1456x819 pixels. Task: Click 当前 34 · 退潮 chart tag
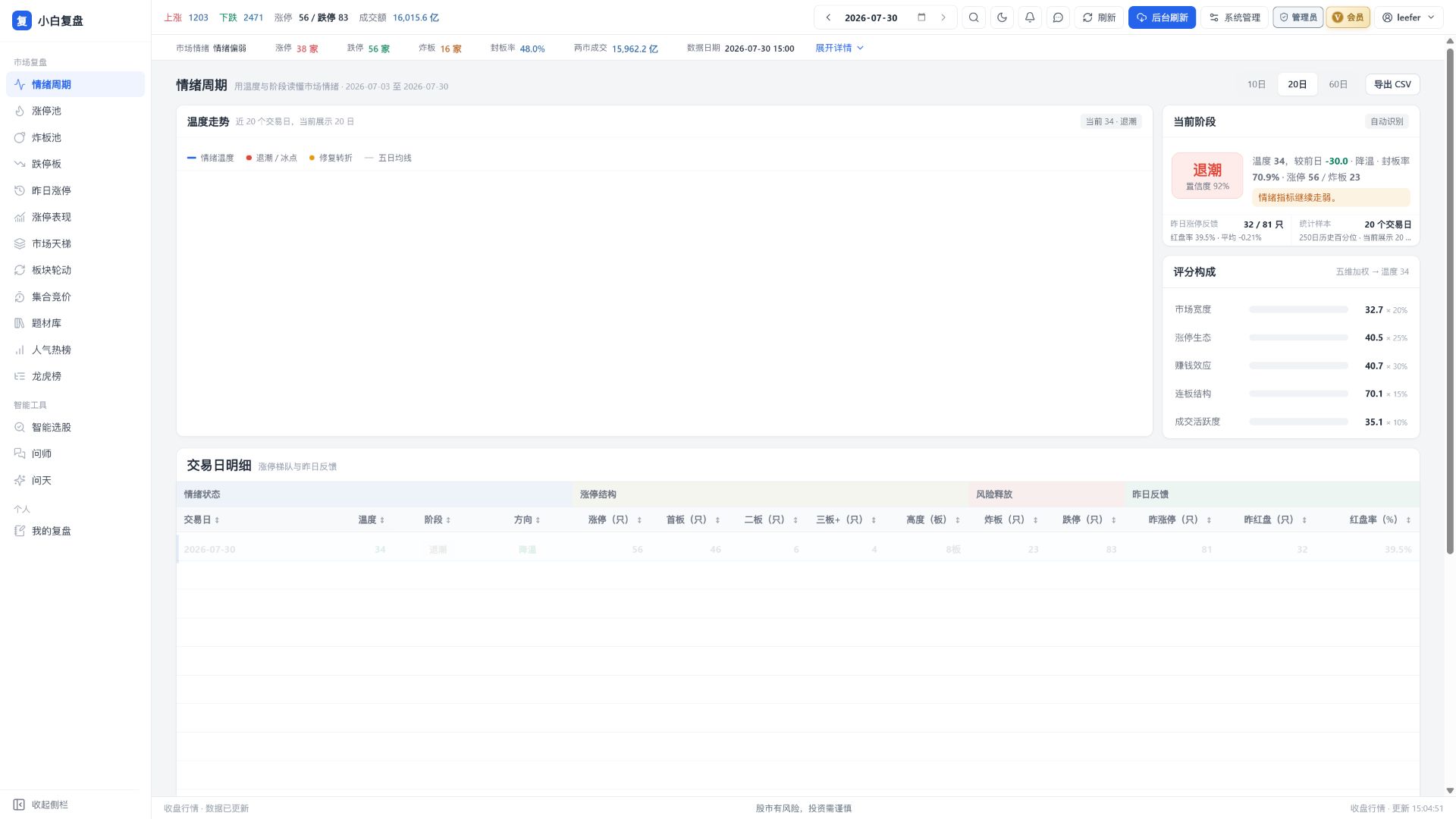click(1111, 121)
